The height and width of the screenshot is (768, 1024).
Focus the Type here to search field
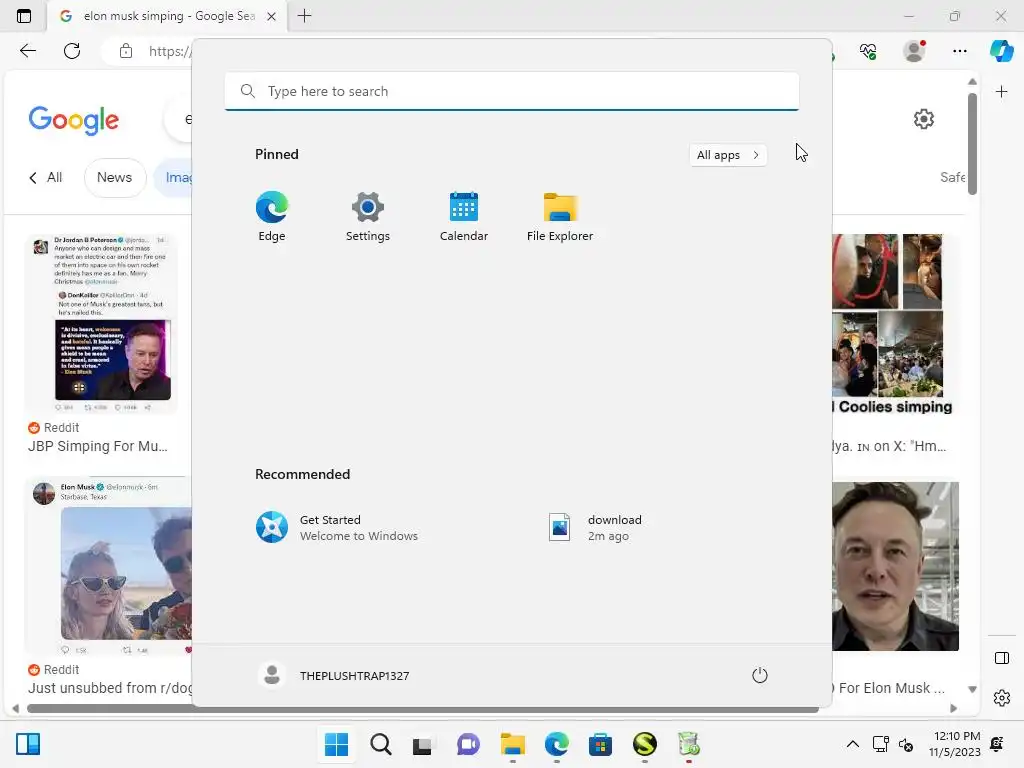coord(511,91)
